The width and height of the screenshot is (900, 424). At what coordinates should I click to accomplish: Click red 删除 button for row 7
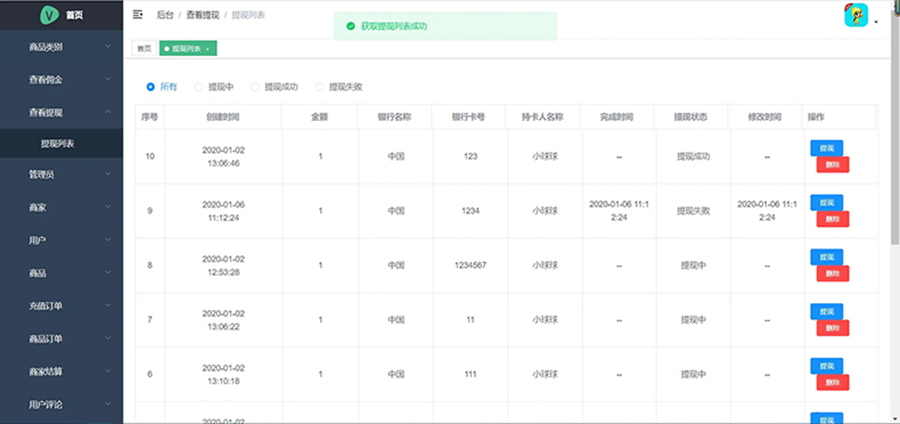point(833,328)
